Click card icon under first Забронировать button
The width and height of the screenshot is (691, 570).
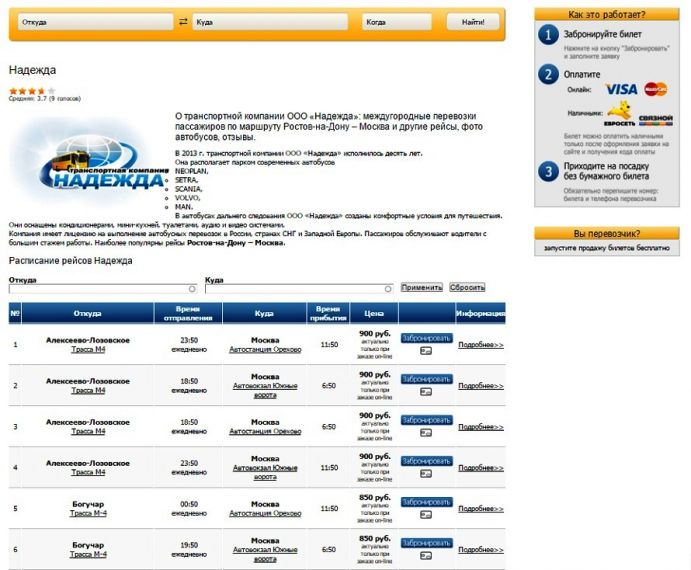(x=426, y=351)
